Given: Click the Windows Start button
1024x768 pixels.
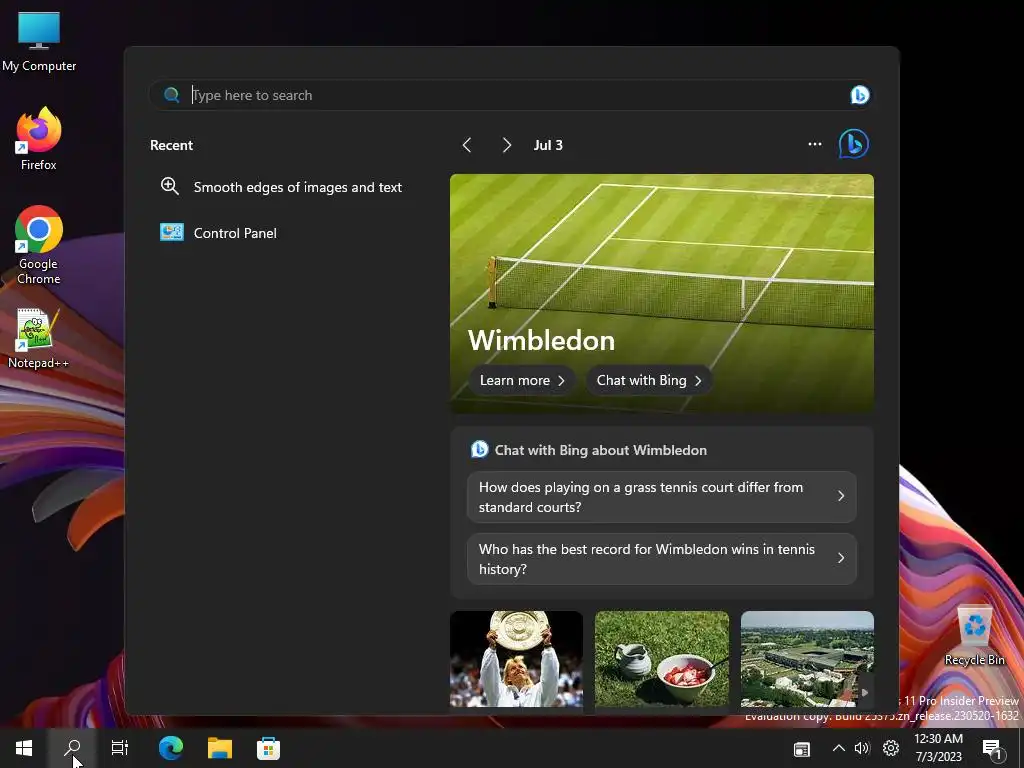Looking at the screenshot, I should pos(24,748).
